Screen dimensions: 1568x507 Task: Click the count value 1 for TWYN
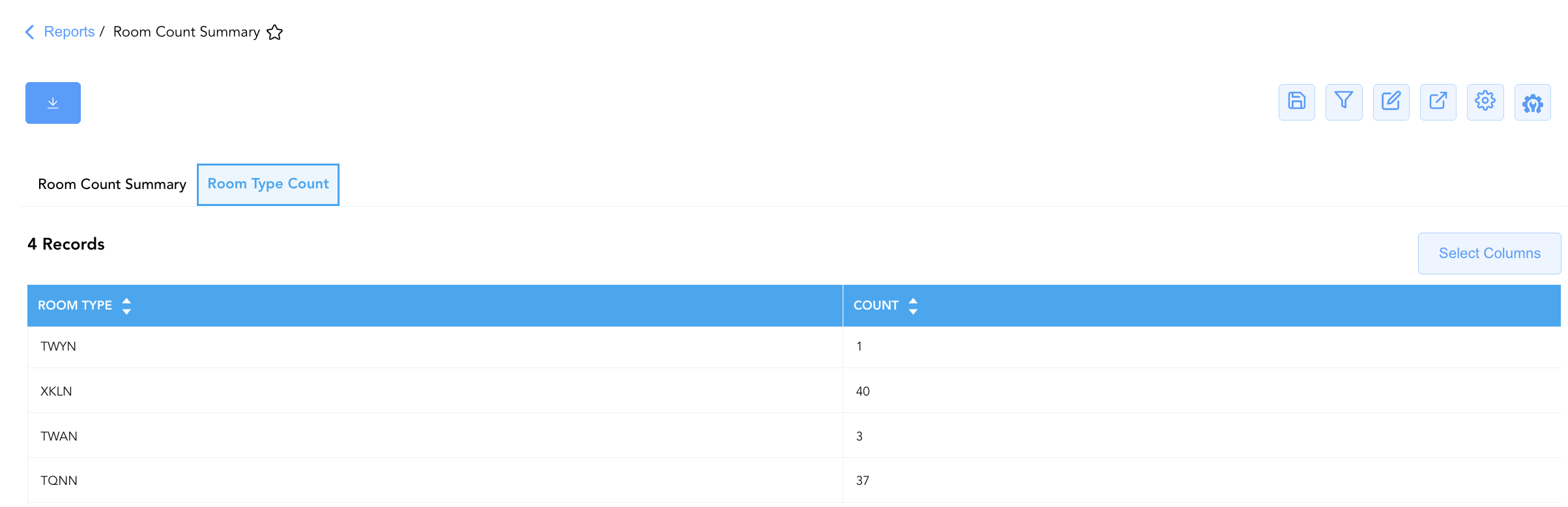click(x=859, y=347)
